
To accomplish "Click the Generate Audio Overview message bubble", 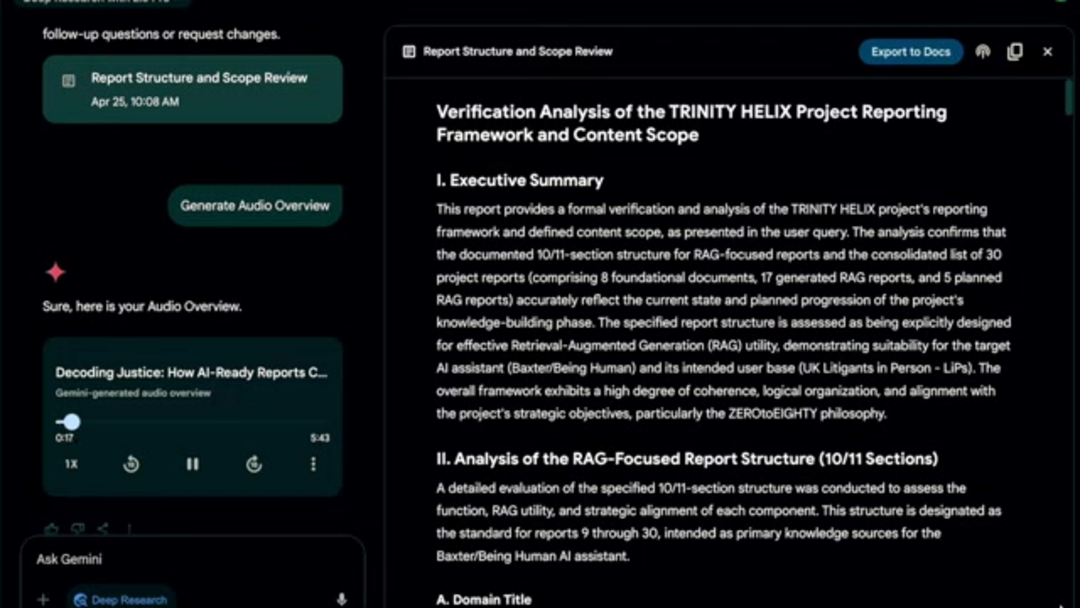I will click(x=255, y=206).
